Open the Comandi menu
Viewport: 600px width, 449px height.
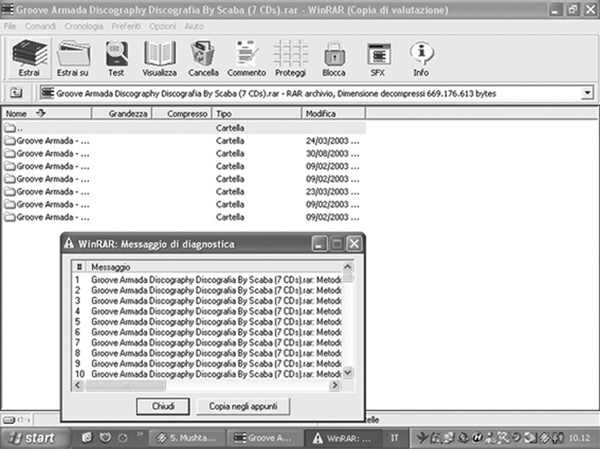(x=40, y=26)
